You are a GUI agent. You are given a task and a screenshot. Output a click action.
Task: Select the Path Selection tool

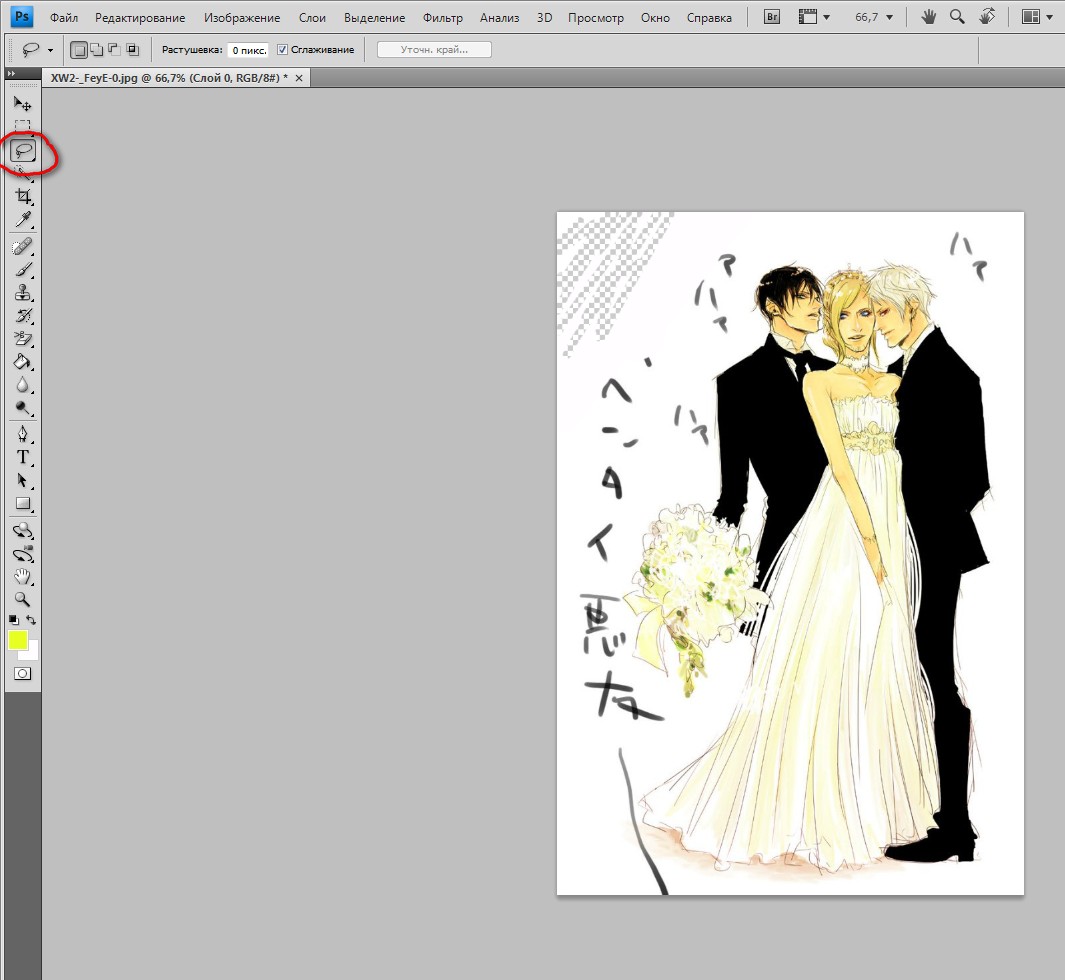point(23,480)
